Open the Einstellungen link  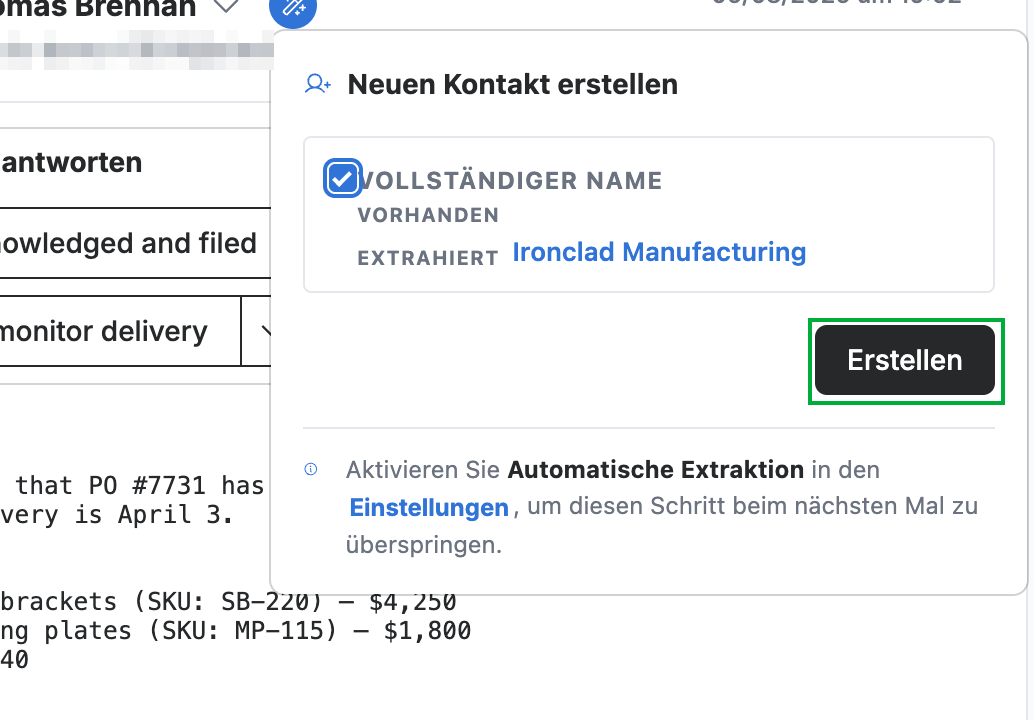pos(429,507)
